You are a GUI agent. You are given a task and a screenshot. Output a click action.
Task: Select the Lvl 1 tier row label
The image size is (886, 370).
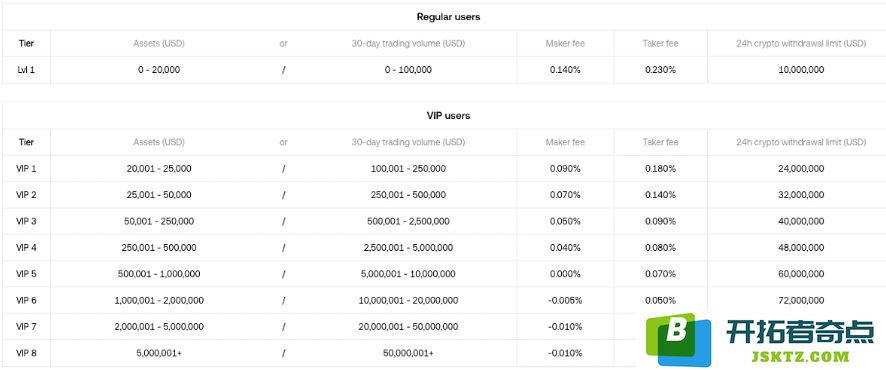26,70
